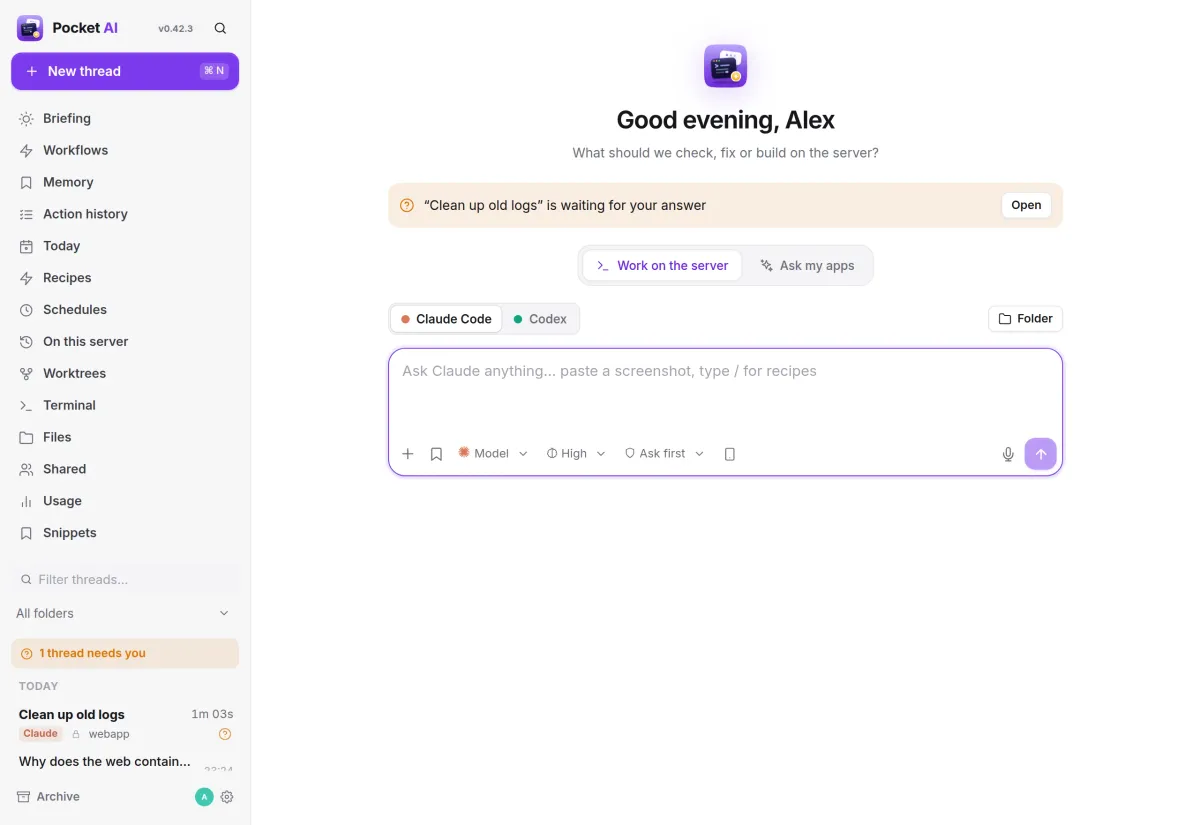
Task: Click the Shared people icon
Action: point(26,469)
